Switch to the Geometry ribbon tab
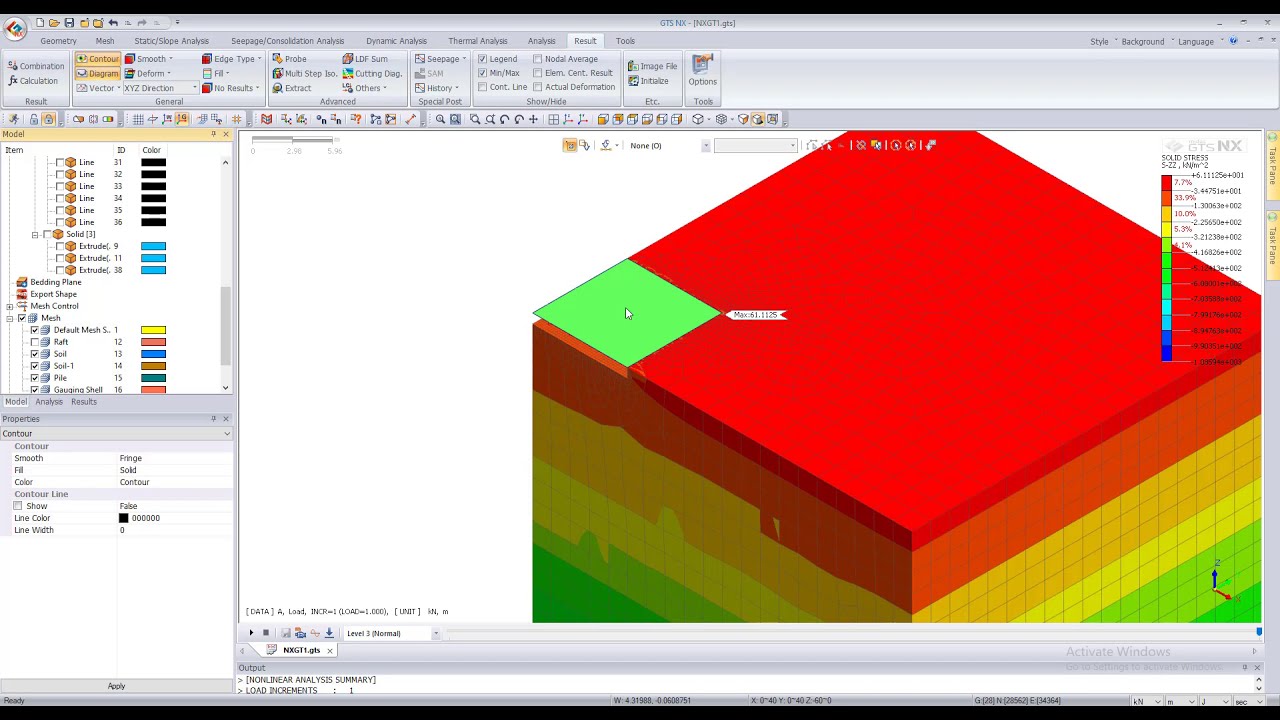This screenshot has width=1280, height=720. (58, 41)
